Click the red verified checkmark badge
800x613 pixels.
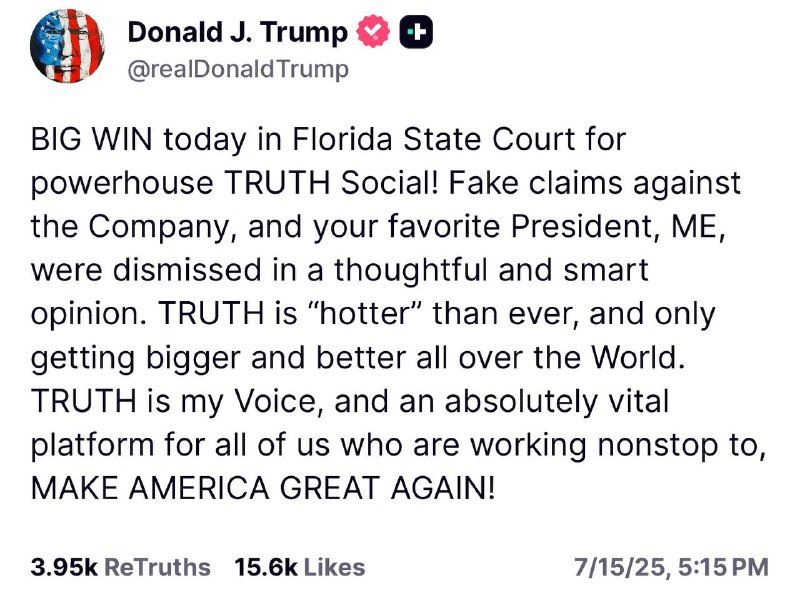(x=373, y=32)
